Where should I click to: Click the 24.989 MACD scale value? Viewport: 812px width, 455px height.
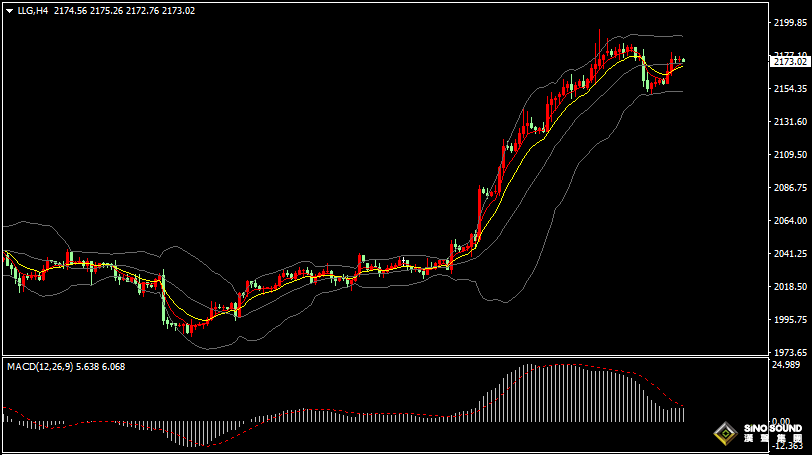788,365
